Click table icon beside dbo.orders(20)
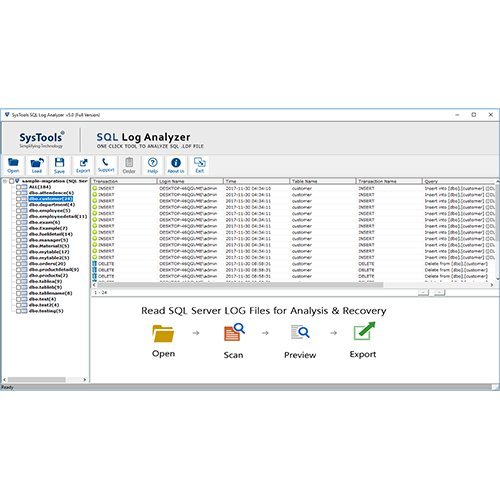500x500 pixels. (x=24, y=264)
